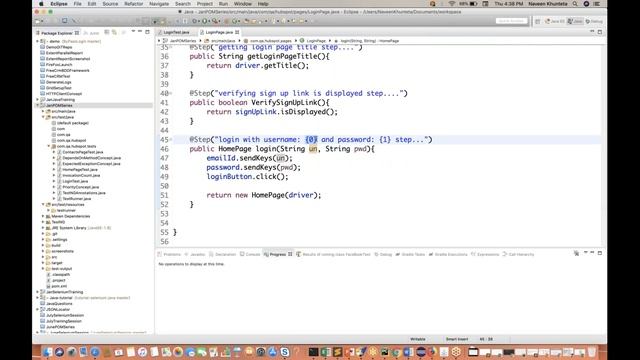Viewport: 640px width, 360px height.
Task: Open the File menu
Action: [x=78, y=4]
